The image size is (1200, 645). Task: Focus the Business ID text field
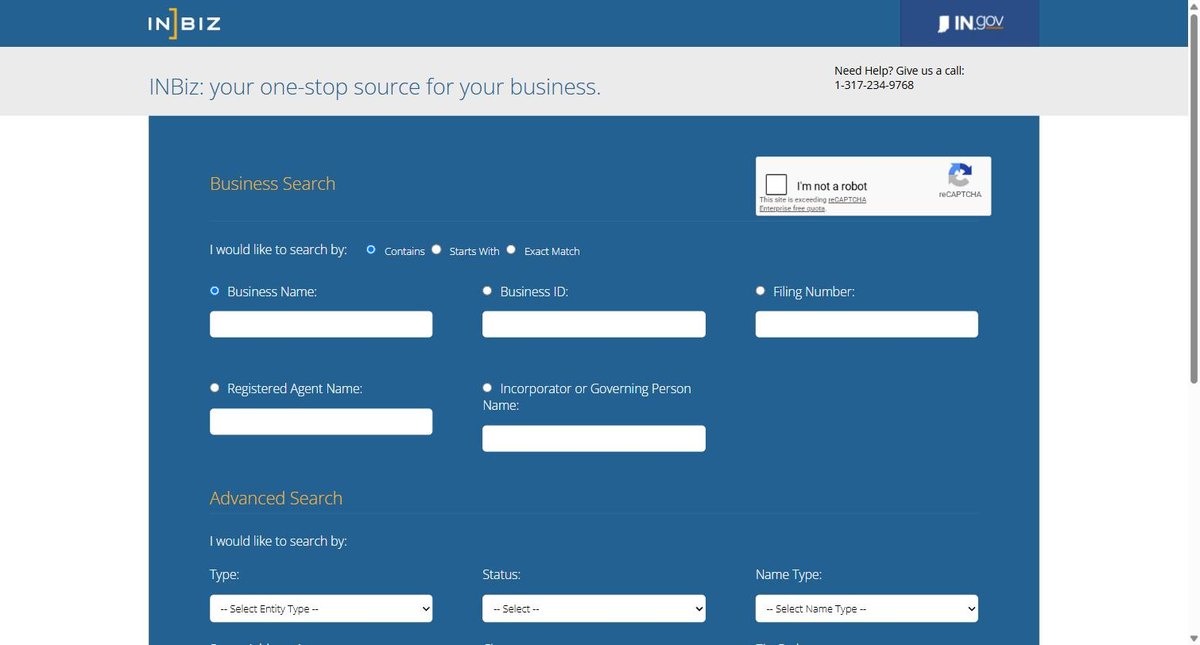pyautogui.click(x=594, y=324)
